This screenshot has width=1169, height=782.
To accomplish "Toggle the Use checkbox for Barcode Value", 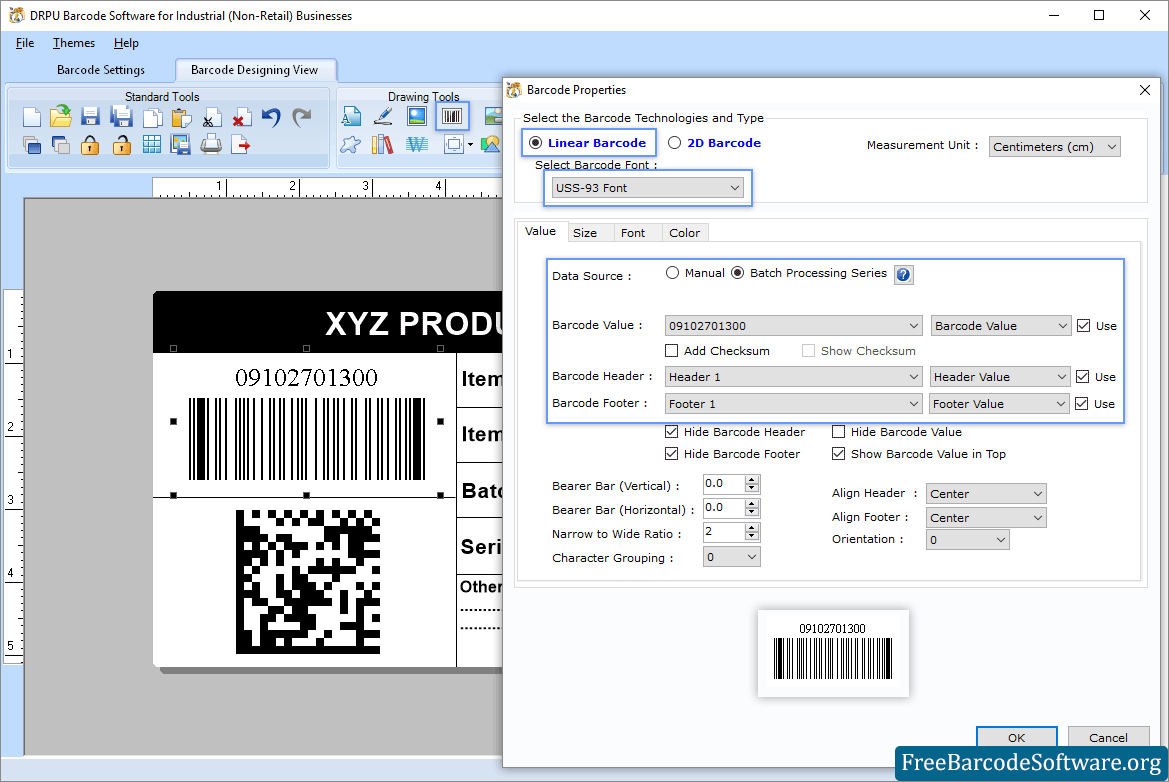I will pos(1083,326).
